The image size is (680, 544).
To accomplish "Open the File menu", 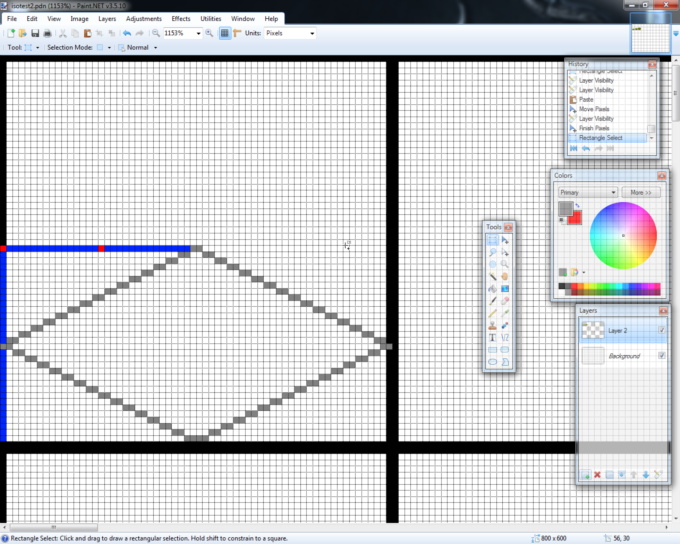I will (12, 19).
